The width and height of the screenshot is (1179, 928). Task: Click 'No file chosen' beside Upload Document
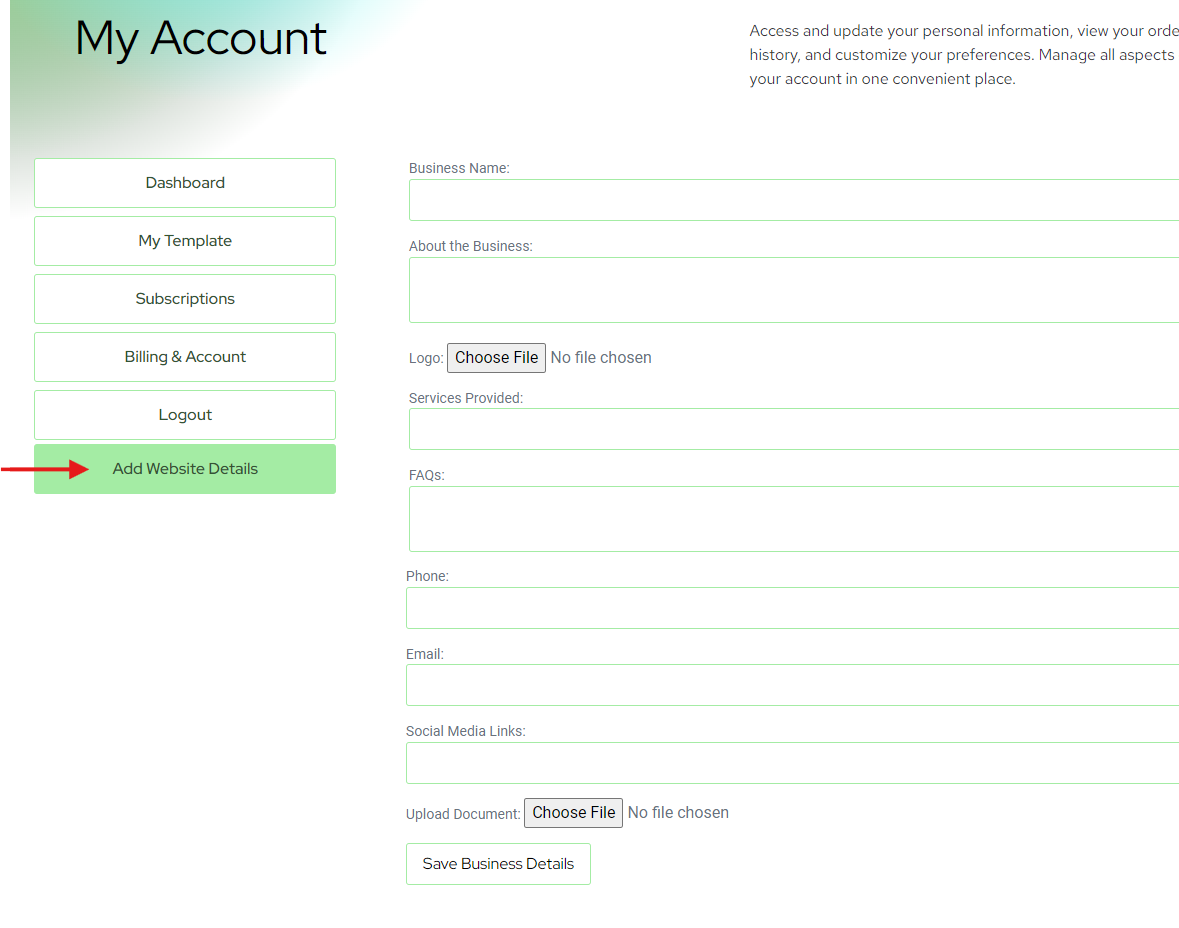pos(678,813)
